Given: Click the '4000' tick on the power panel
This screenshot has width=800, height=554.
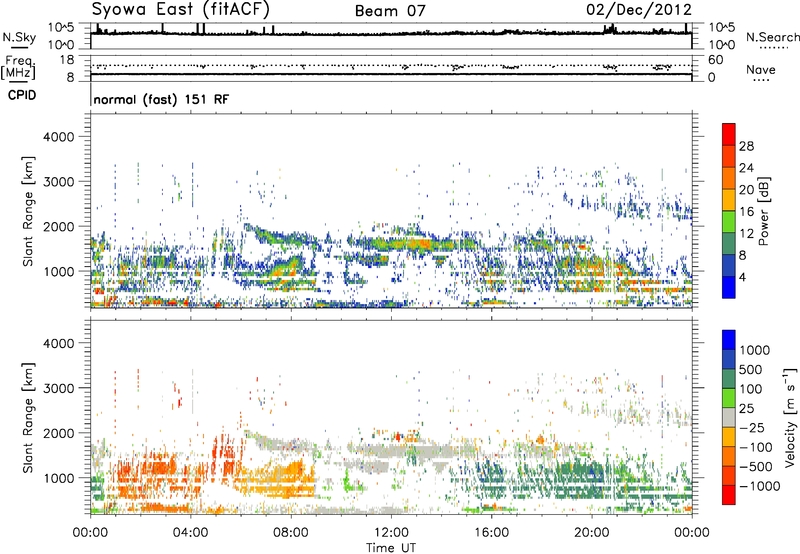Looking at the screenshot, I should coord(59,137).
